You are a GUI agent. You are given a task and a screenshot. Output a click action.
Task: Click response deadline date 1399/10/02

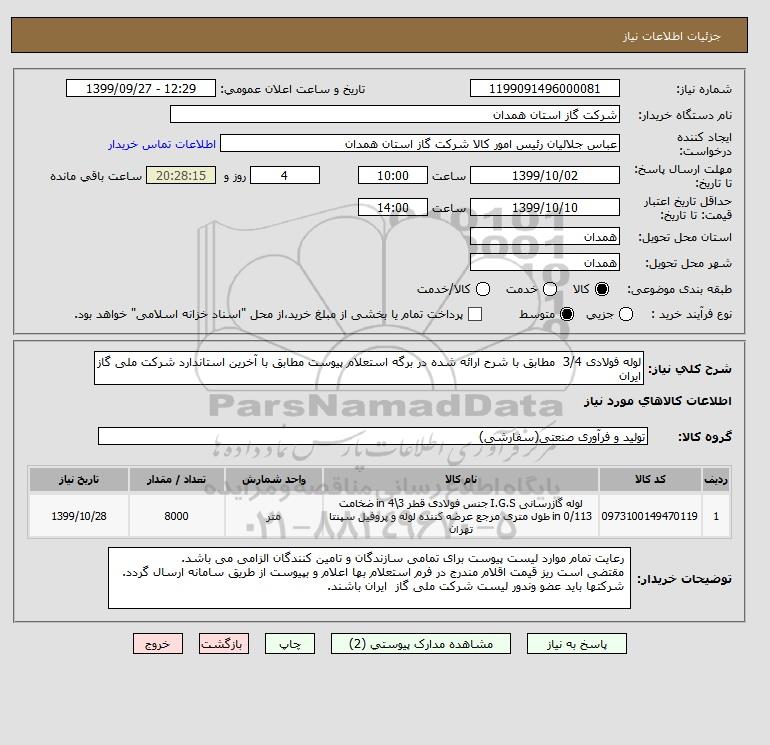click(x=545, y=175)
